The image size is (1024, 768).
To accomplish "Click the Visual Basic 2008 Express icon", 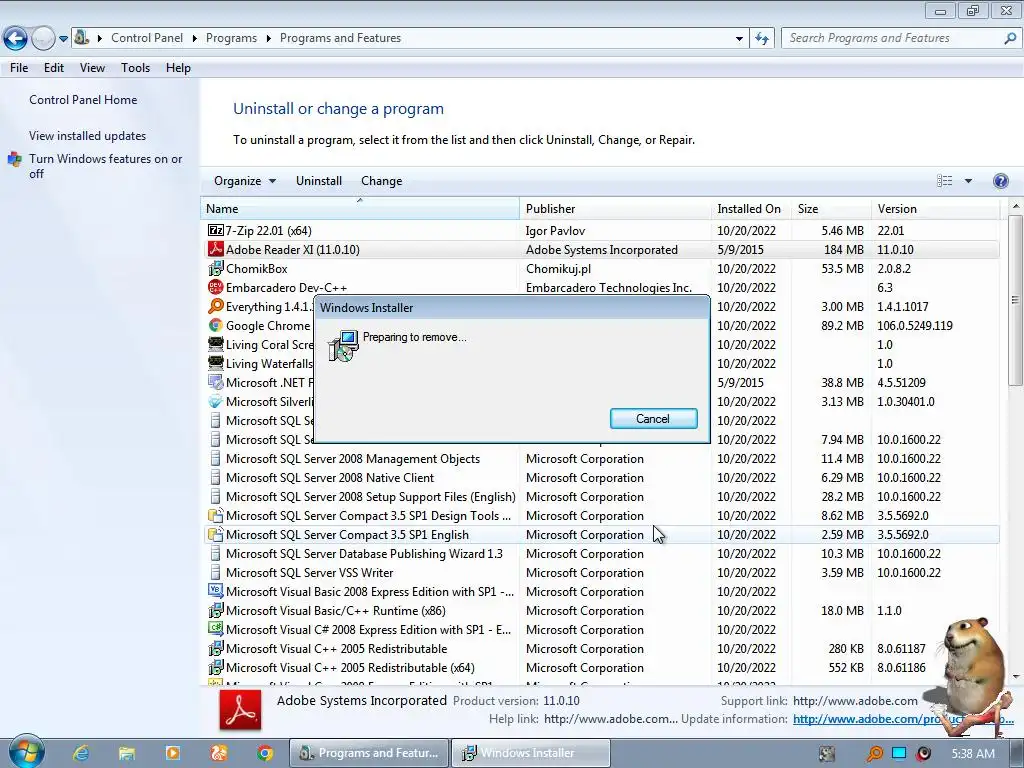I will [x=216, y=591].
